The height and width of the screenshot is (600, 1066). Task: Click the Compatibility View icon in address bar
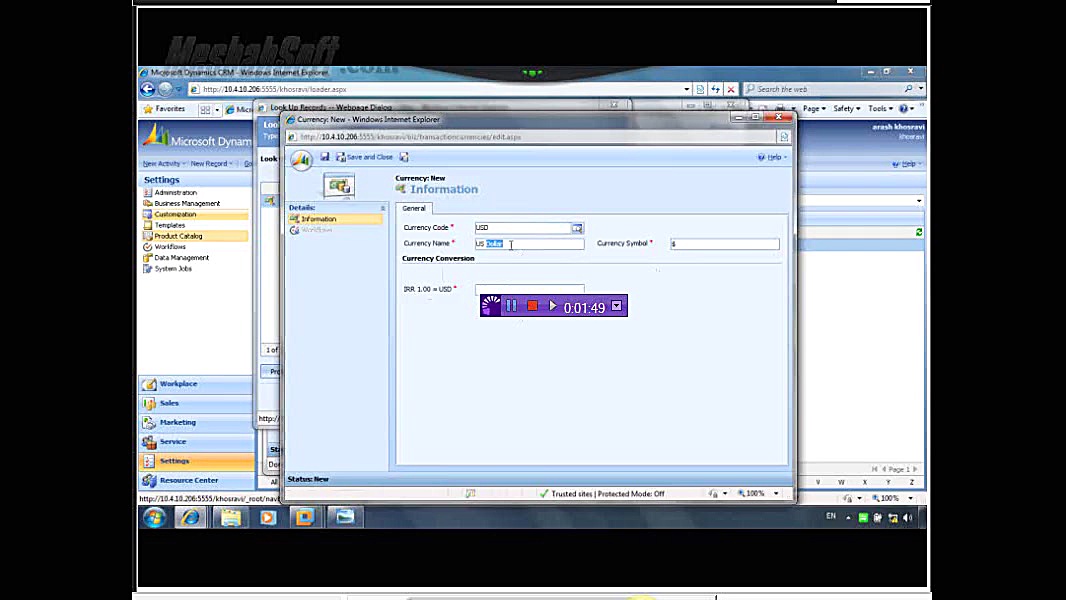(x=700, y=89)
